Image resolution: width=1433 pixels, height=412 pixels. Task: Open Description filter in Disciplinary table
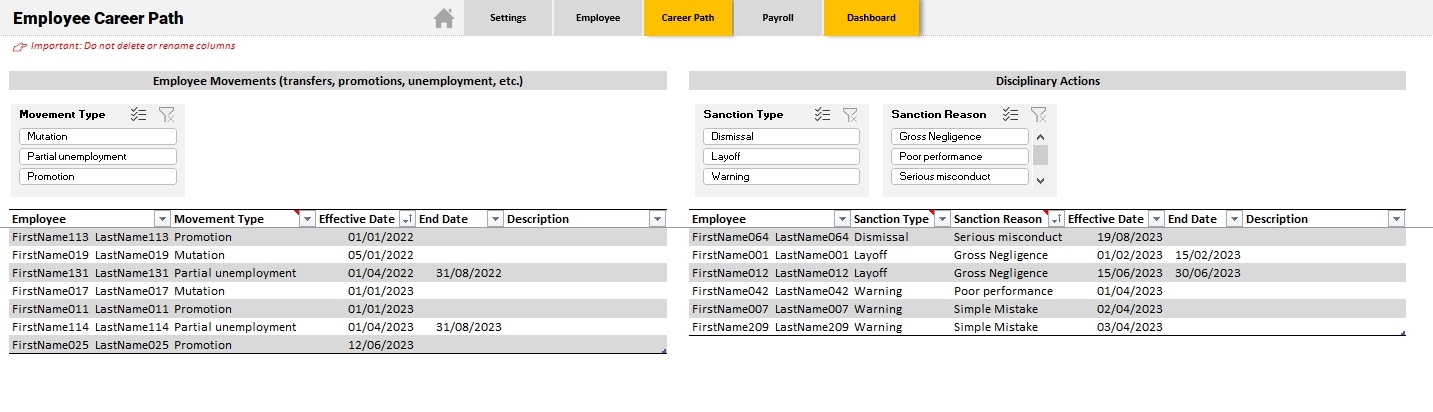[1396, 219]
